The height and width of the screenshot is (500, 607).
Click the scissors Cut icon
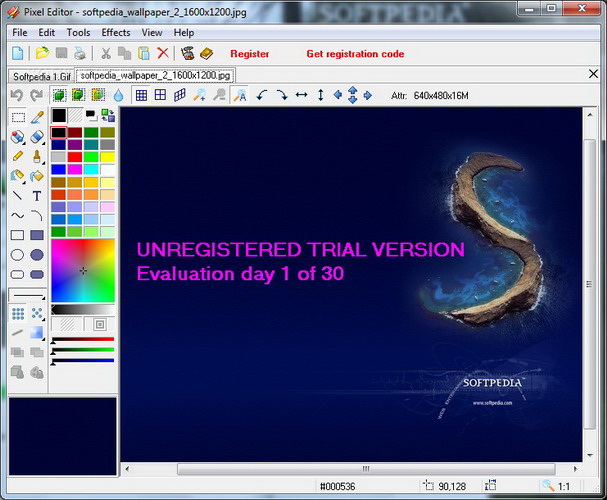pos(106,53)
